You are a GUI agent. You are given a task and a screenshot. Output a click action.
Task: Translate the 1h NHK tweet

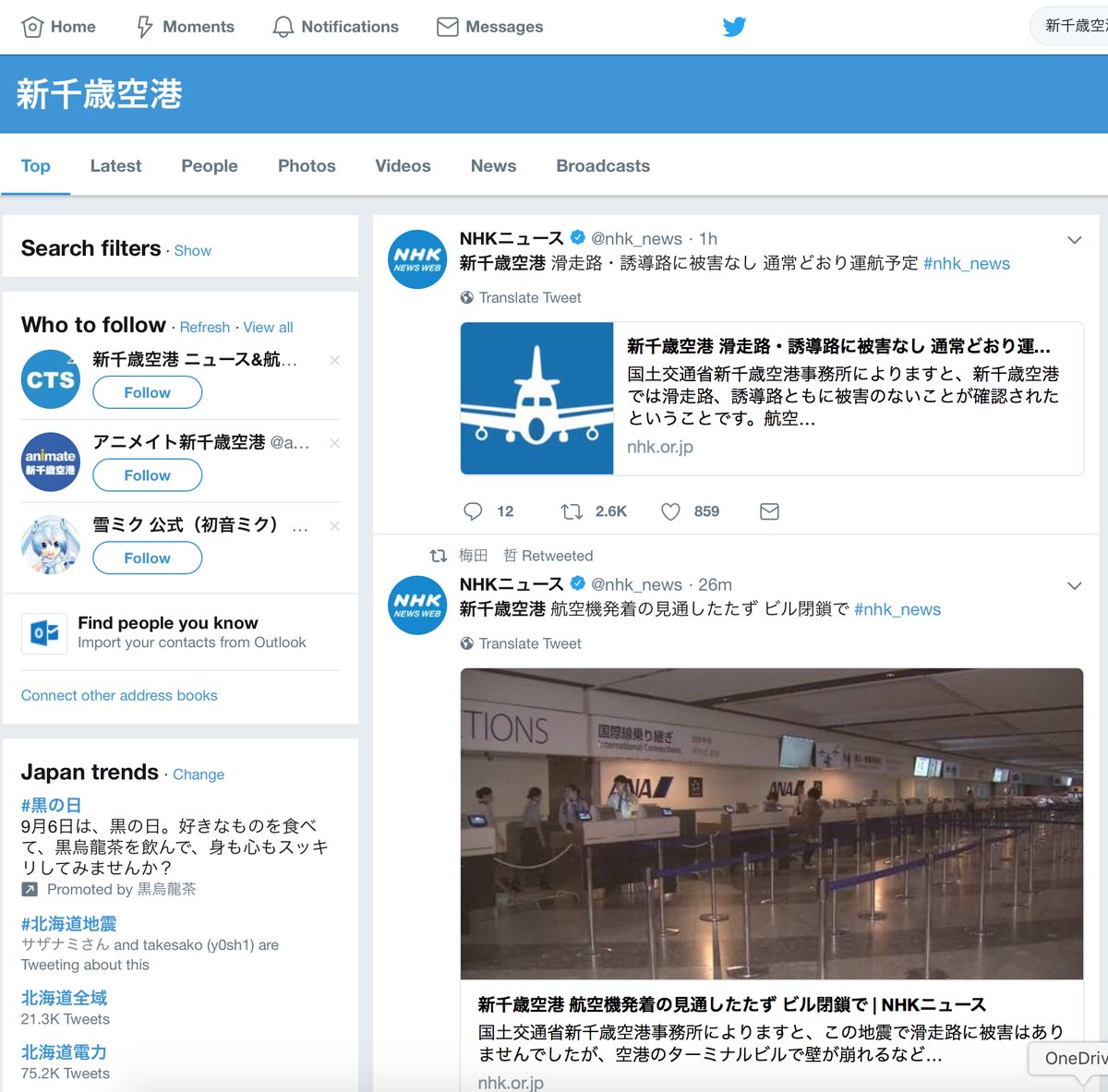tap(530, 298)
